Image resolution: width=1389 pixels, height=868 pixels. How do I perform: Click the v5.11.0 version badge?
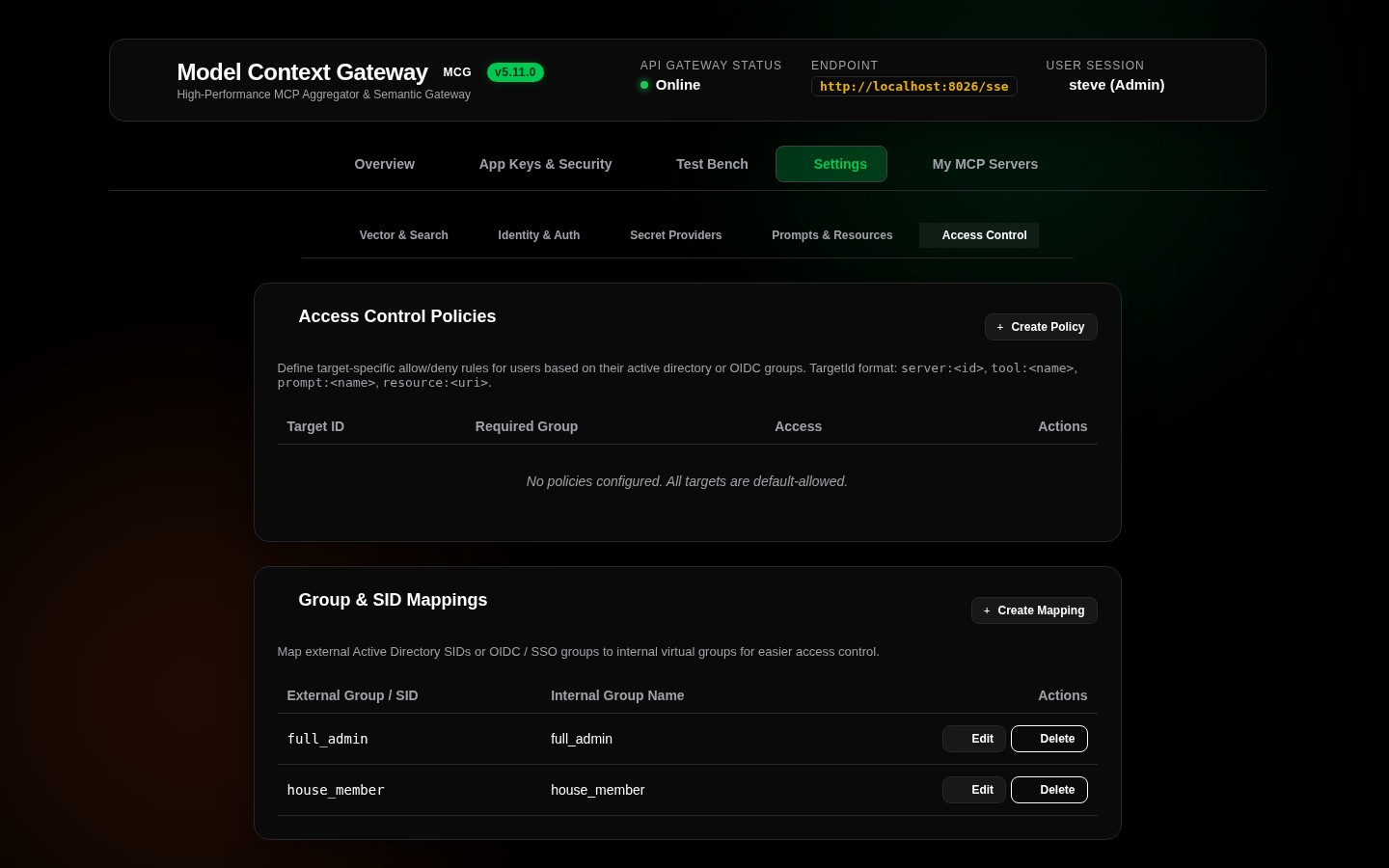coord(515,72)
